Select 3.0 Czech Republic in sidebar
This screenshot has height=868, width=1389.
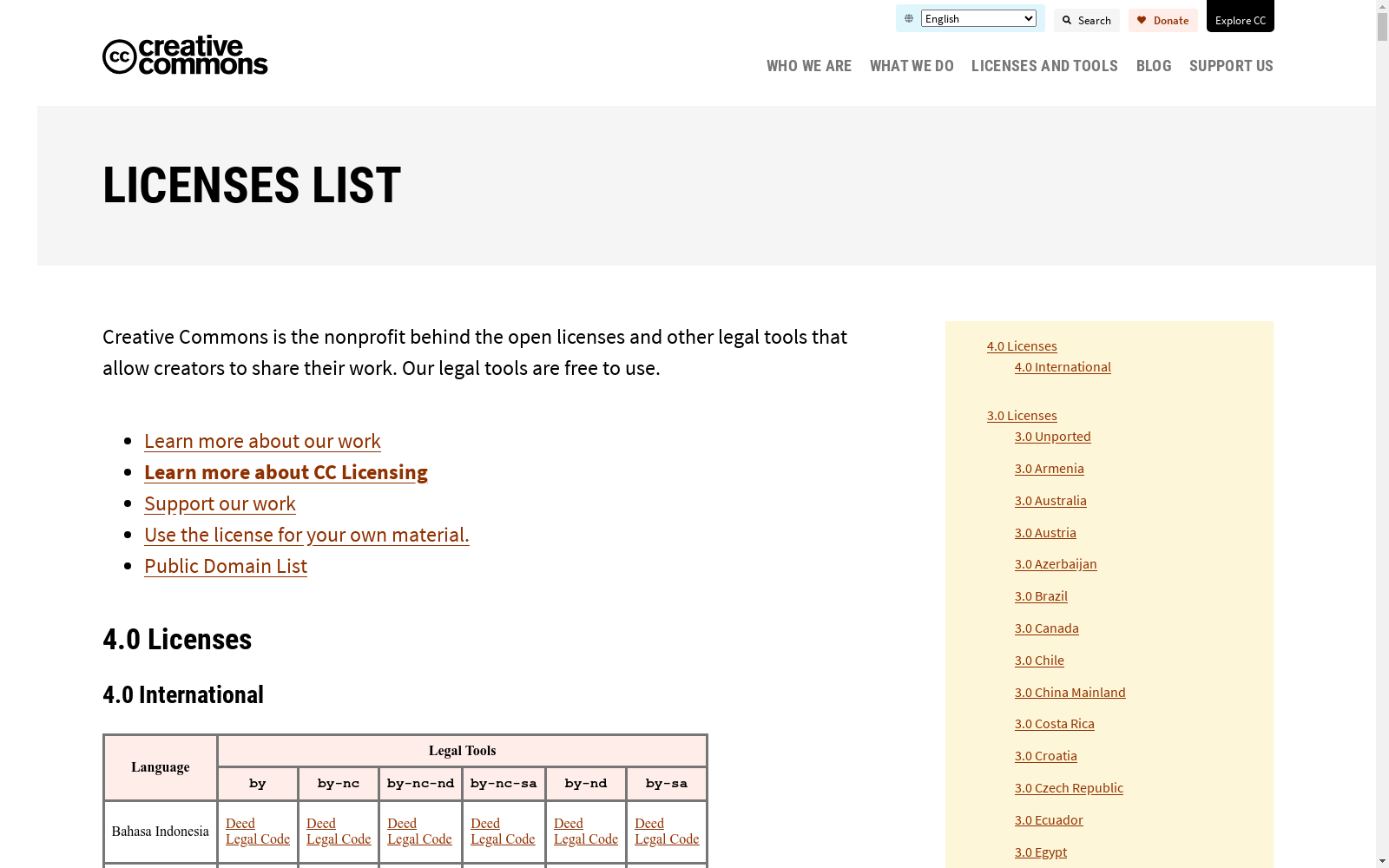[1069, 787]
